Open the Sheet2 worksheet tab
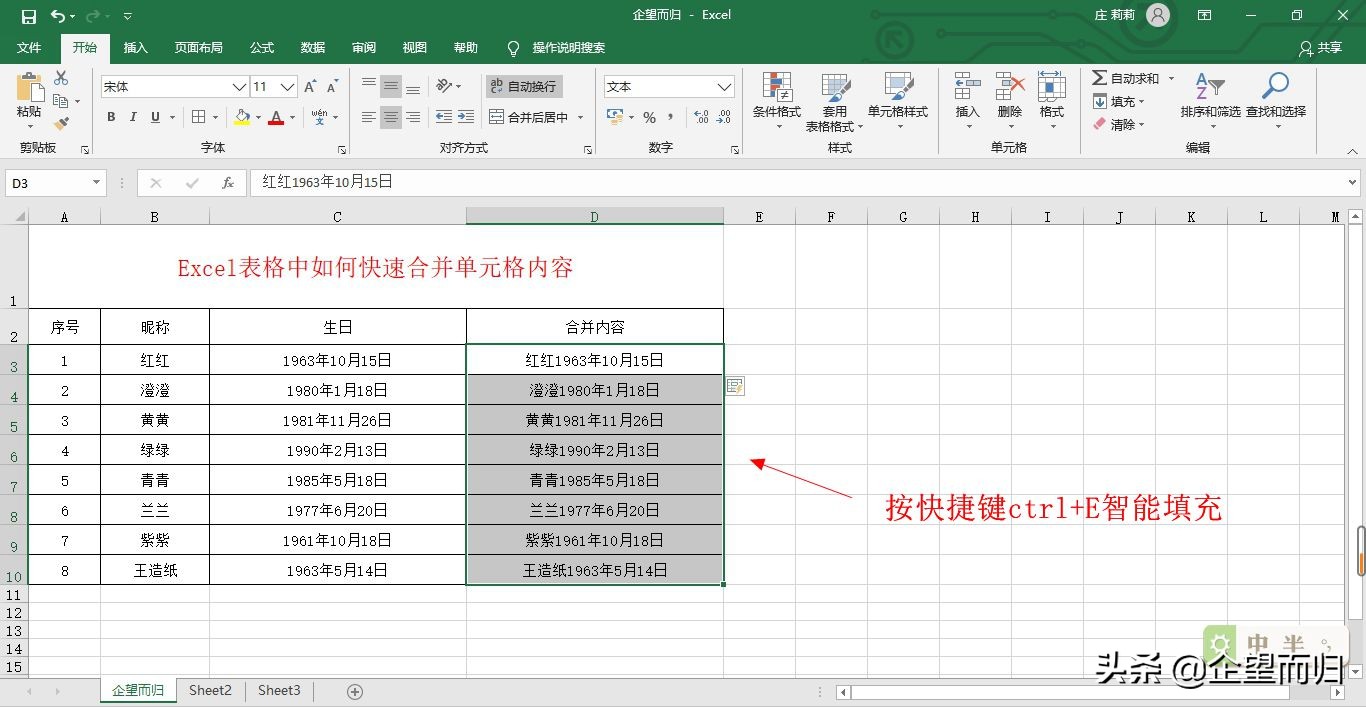 [x=210, y=690]
